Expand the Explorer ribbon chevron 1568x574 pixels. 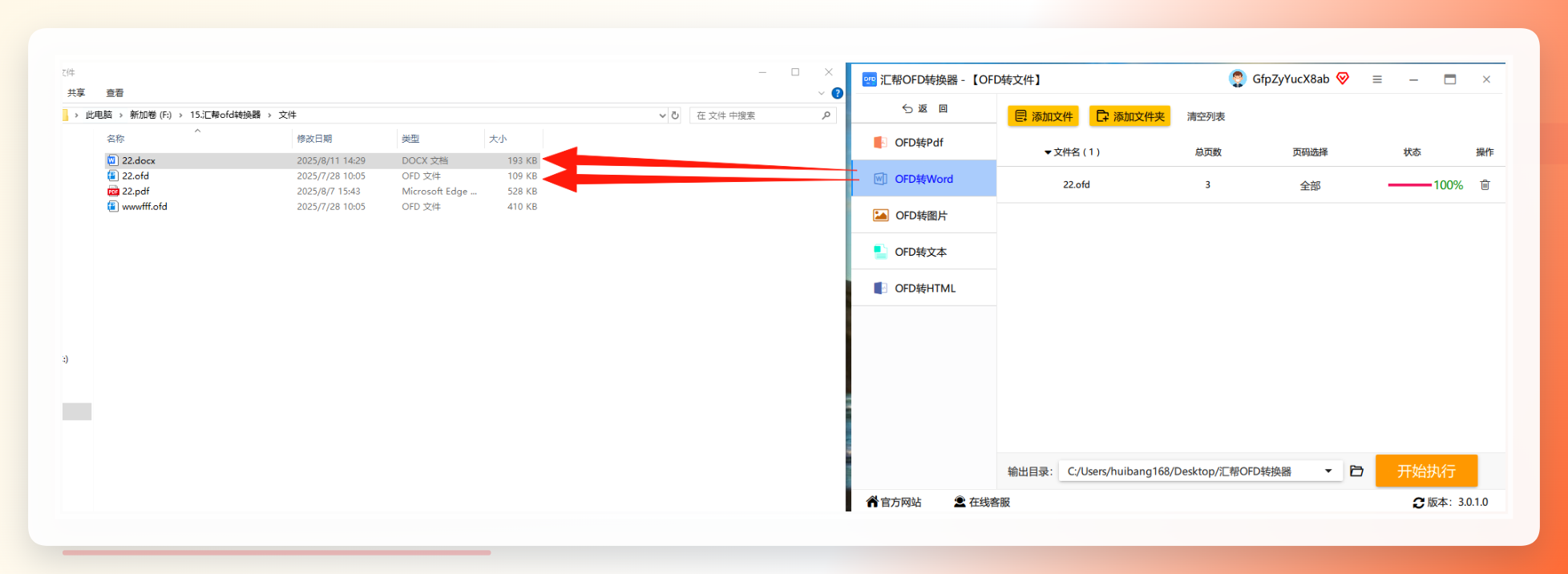pos(821,93)
